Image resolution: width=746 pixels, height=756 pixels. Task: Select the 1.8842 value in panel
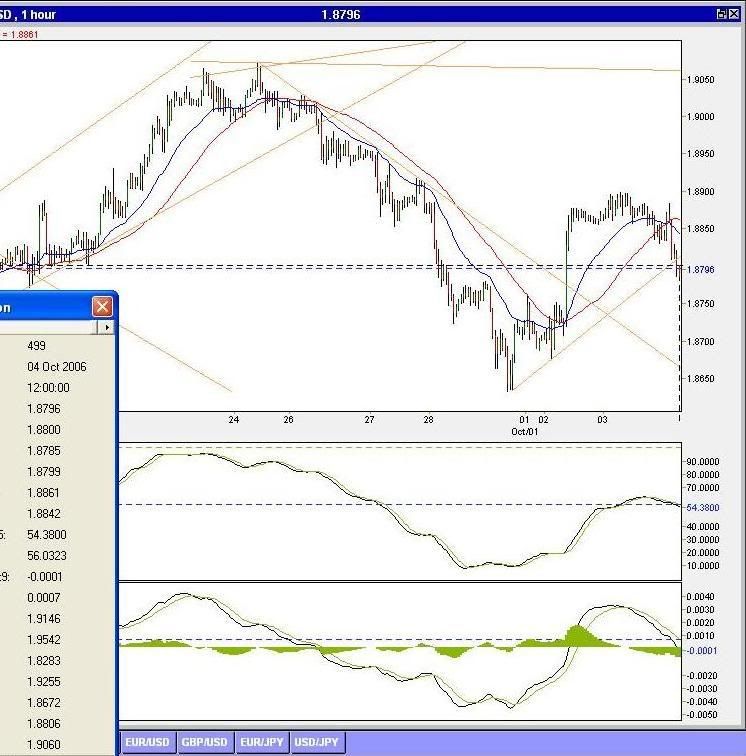pos(44,513)
